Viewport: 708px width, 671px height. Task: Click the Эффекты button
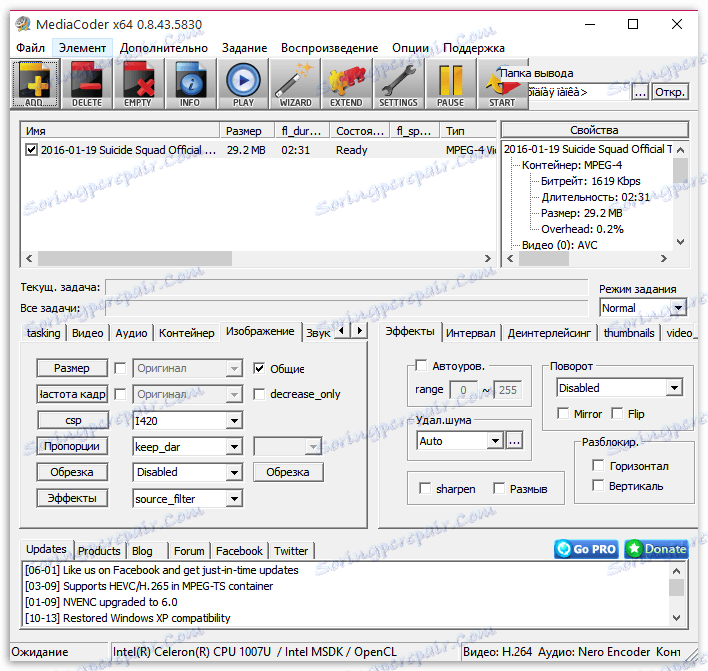pyautogui.click(x=72, y=498)
